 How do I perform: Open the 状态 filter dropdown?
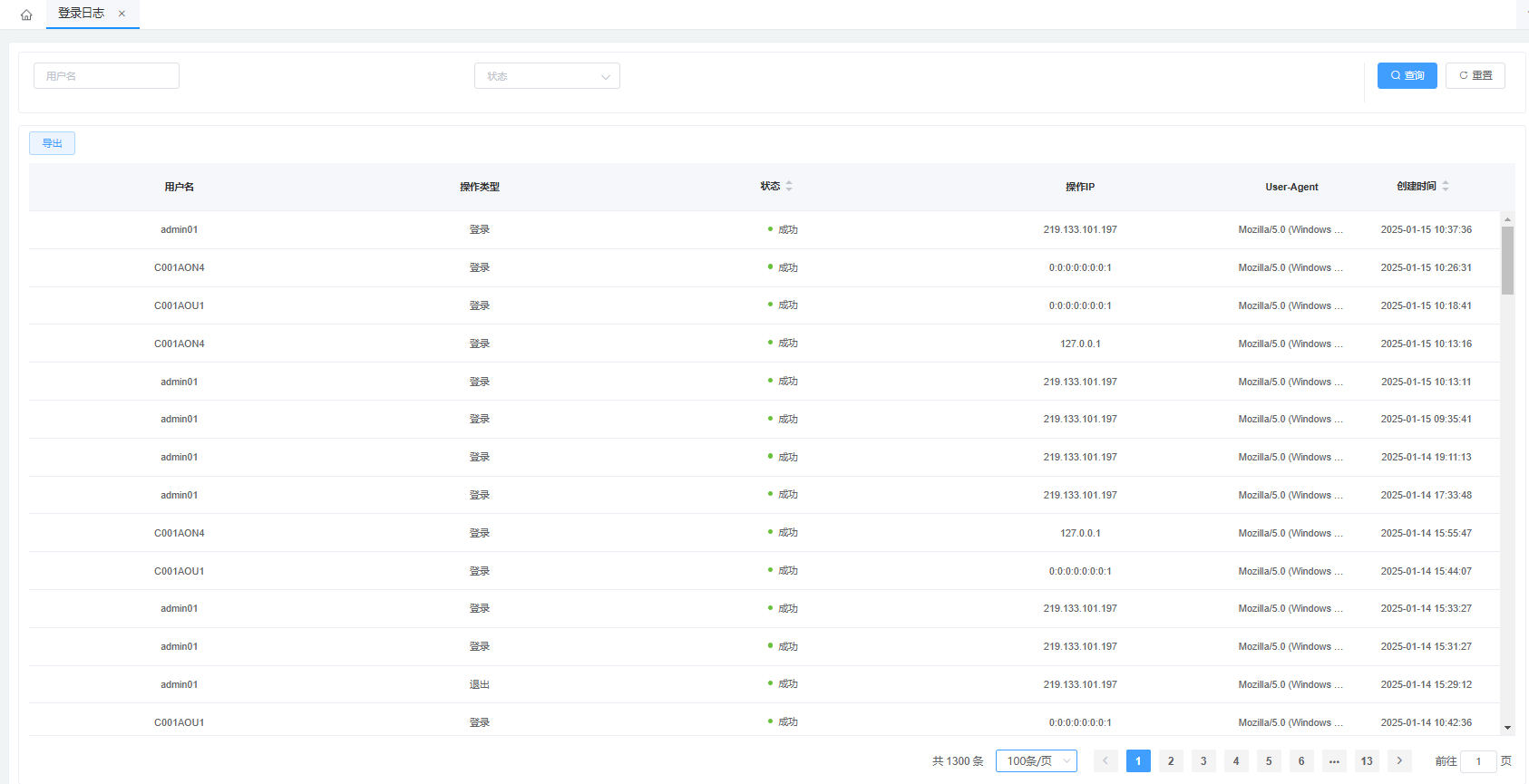coord(547,76)
